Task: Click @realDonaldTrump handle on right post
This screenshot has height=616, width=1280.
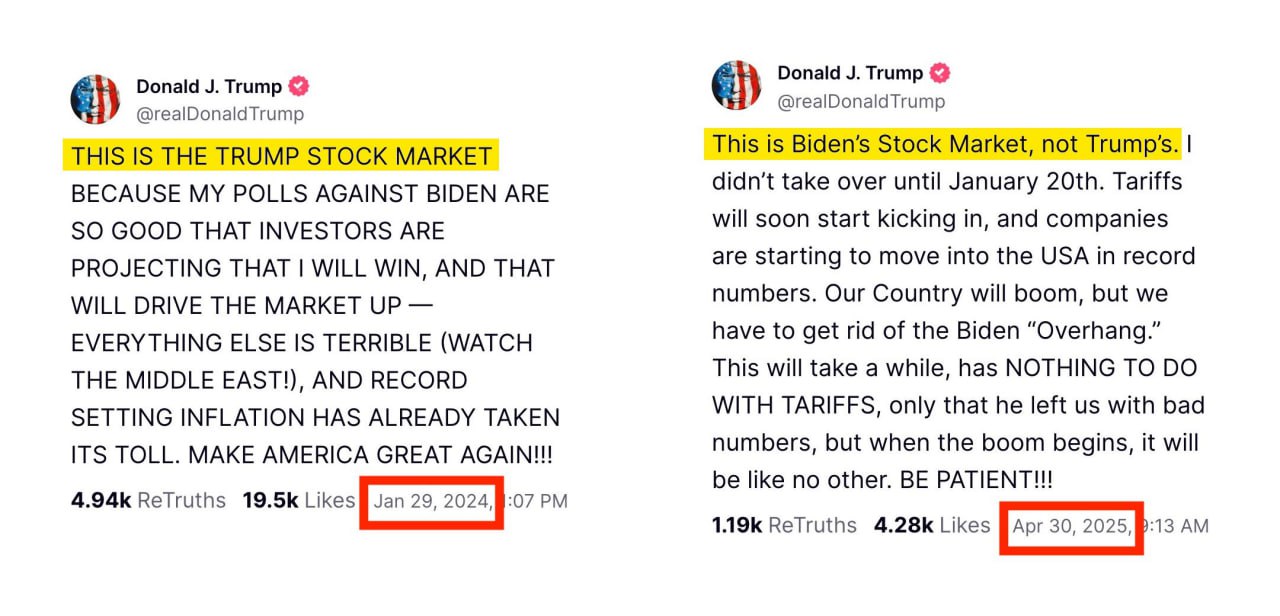Action: 861,101
